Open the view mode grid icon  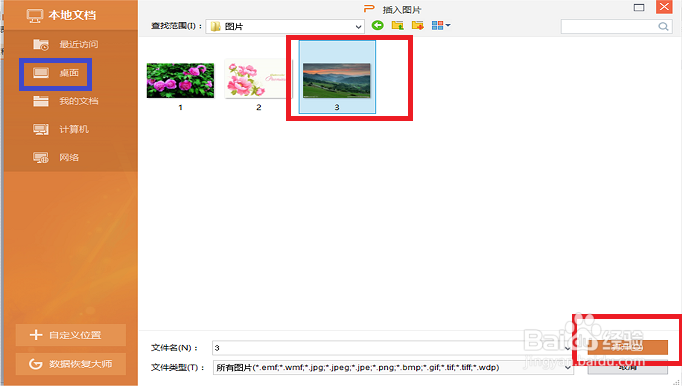click(x=437, y=25)
